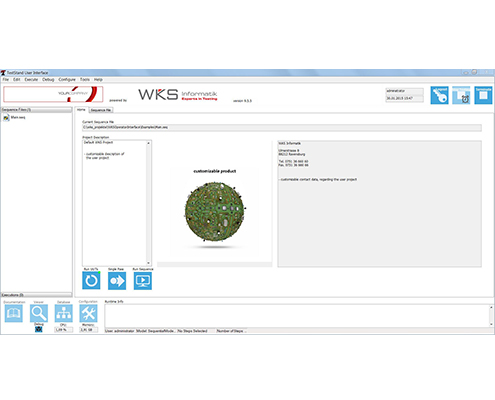
Task: Open the Configure menu
Action: coord(67,80)
